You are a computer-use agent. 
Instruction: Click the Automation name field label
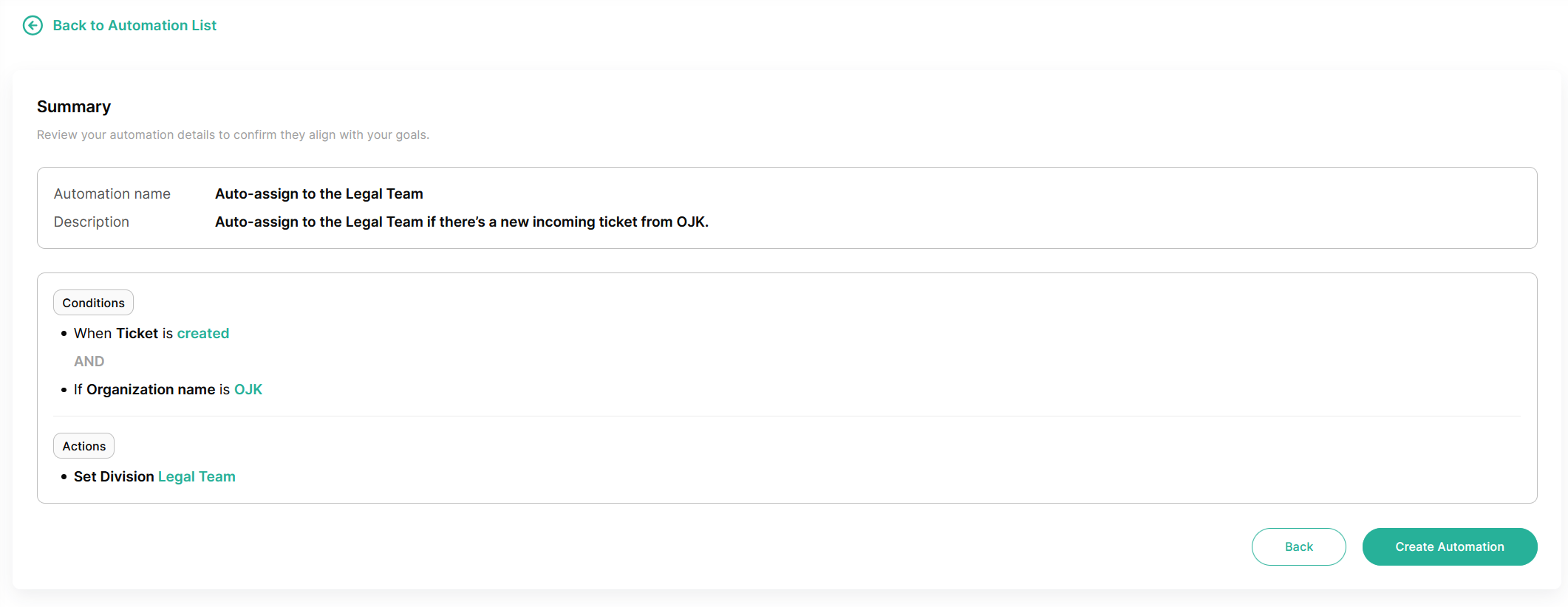point(112,194)
